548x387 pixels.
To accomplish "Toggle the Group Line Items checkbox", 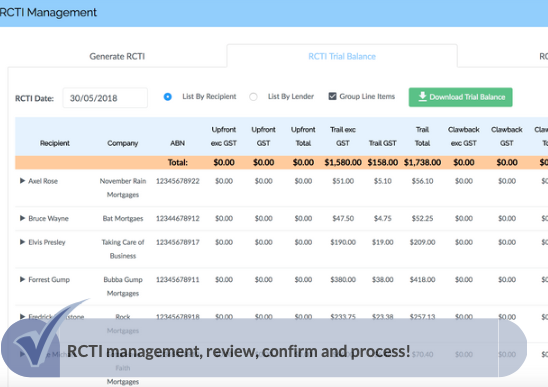I will 332,96.
